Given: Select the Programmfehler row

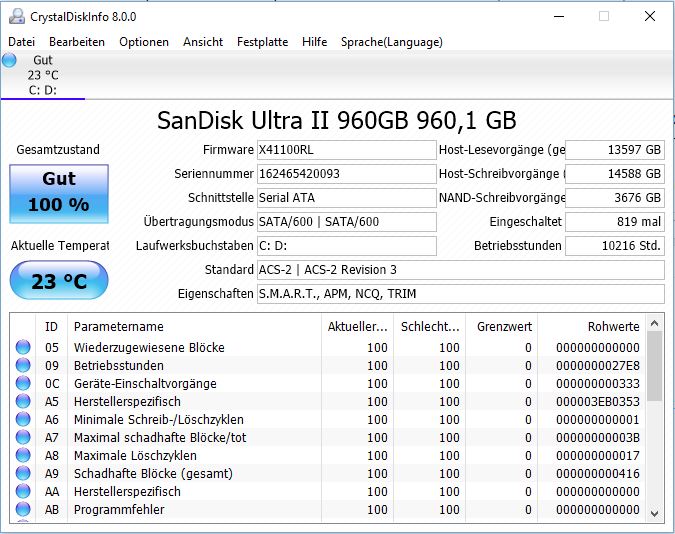Looking at the screenshot, I should [328, 509].
